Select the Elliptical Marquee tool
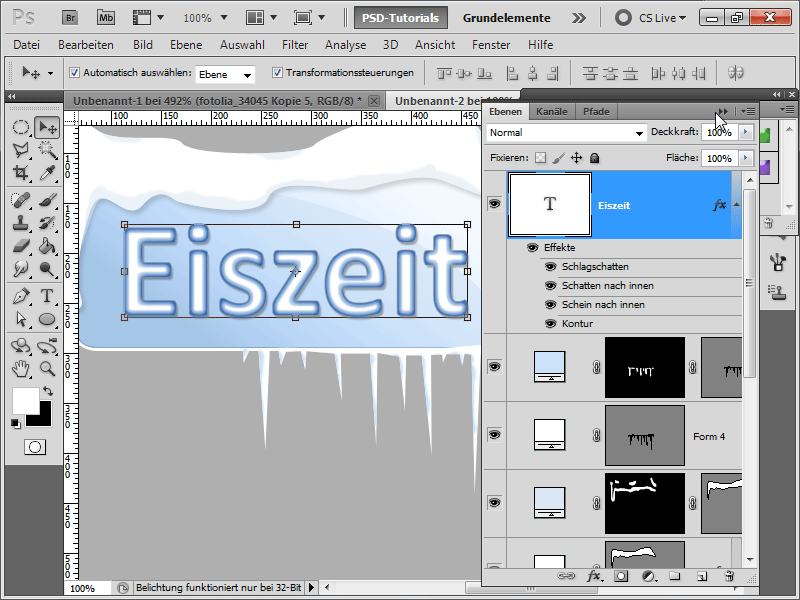 (20, 127)
